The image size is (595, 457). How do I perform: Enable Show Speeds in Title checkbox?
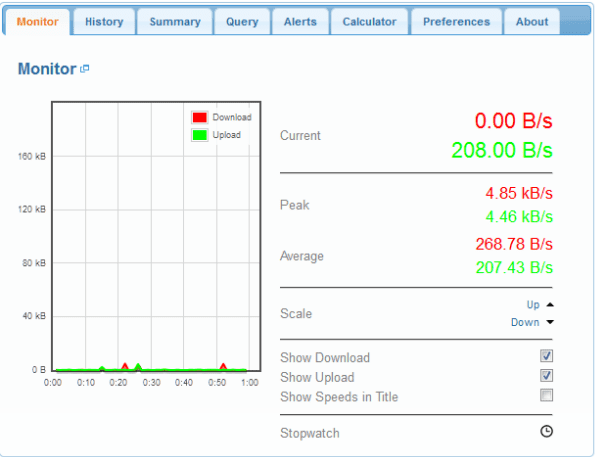click(546, 396)
